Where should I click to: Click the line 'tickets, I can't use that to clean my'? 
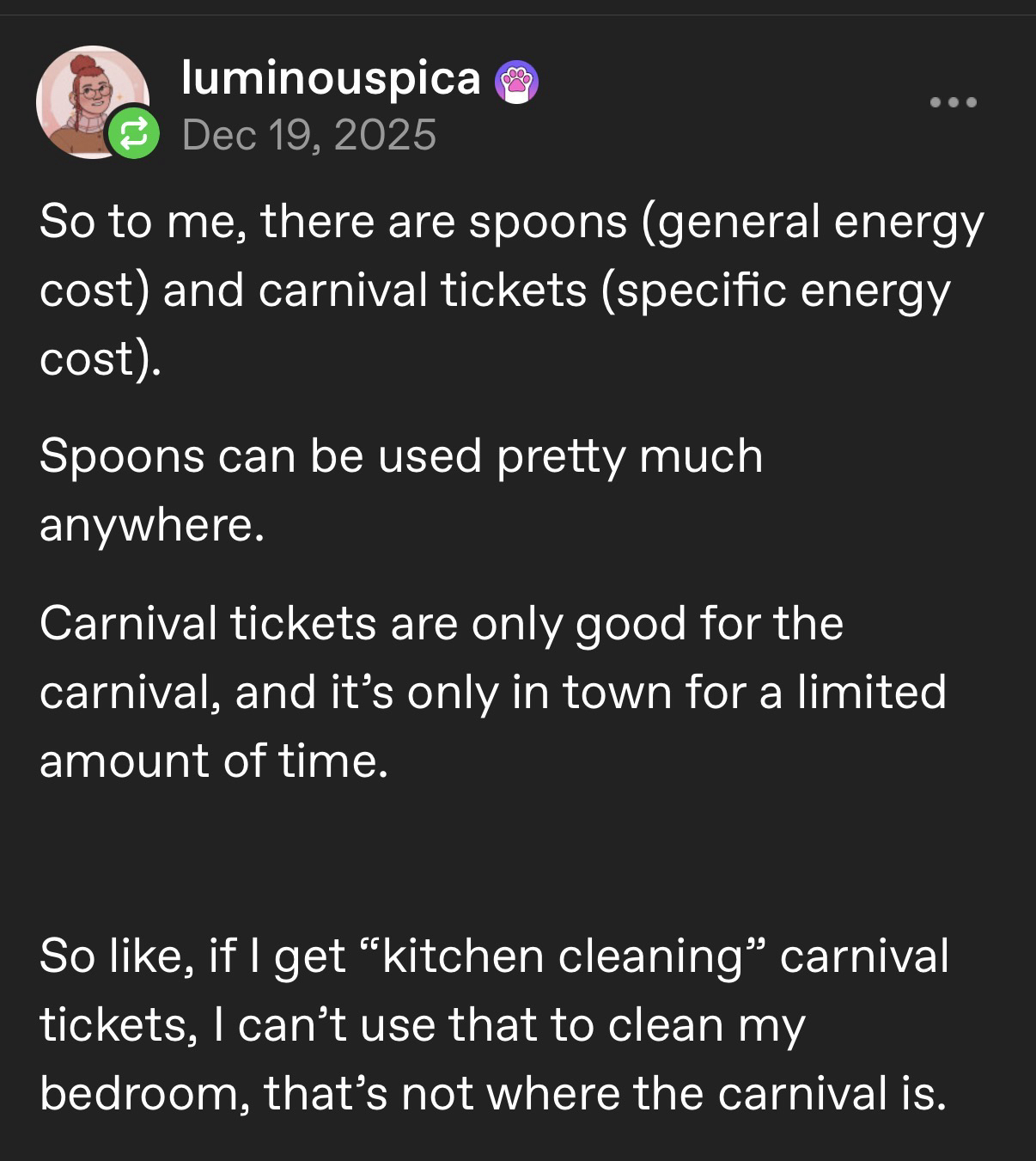click(x=422, y=1025)
